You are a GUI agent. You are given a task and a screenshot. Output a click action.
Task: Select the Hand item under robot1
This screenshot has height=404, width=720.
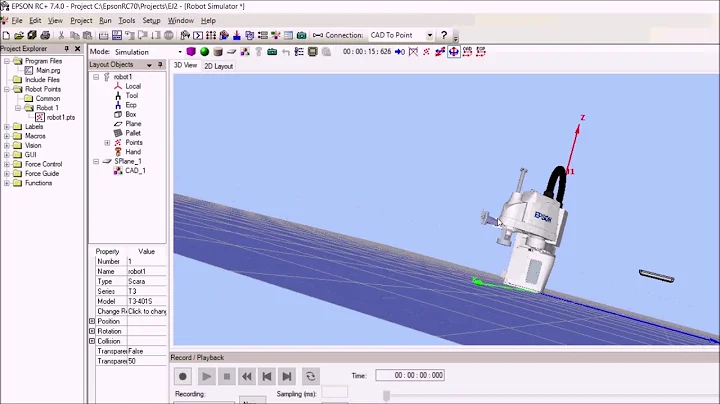(133, 152)
